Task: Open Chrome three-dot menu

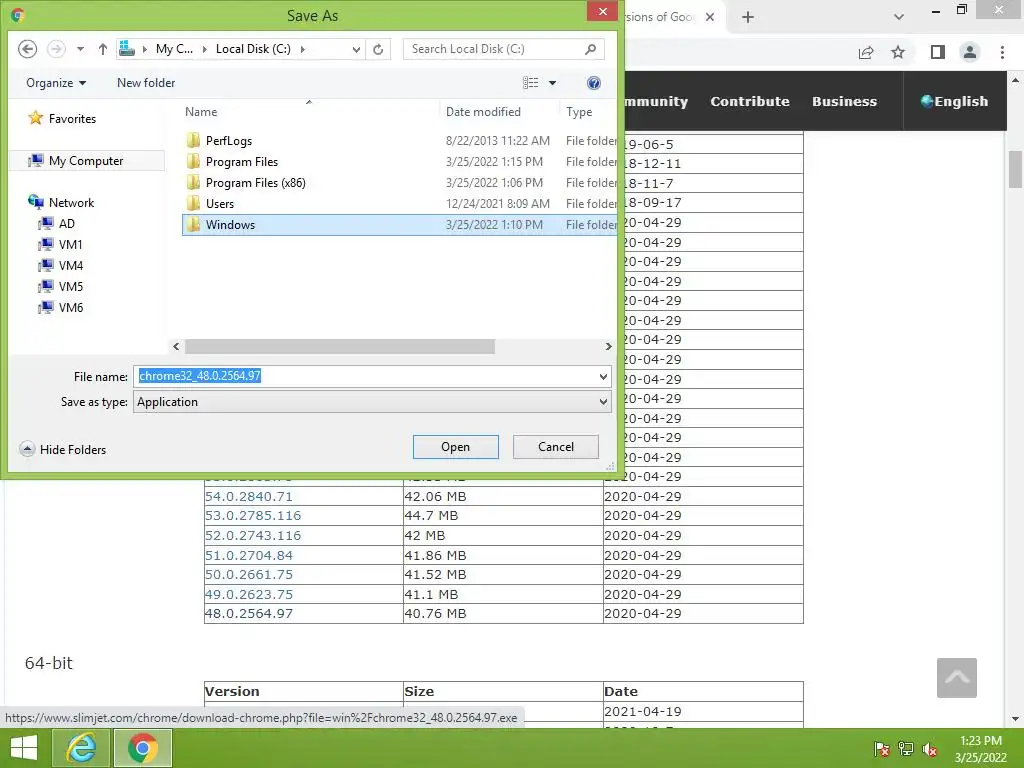Action: click(1002, 52)
